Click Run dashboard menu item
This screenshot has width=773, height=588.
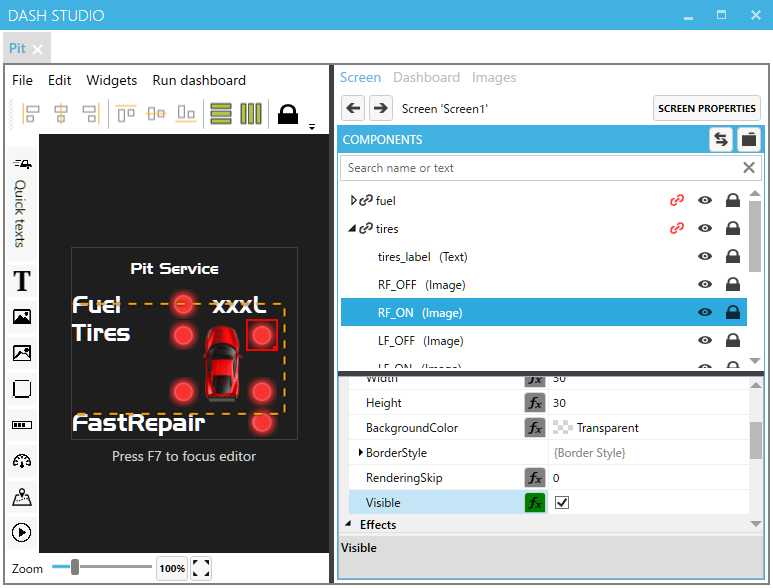click(x=199, y=80)
